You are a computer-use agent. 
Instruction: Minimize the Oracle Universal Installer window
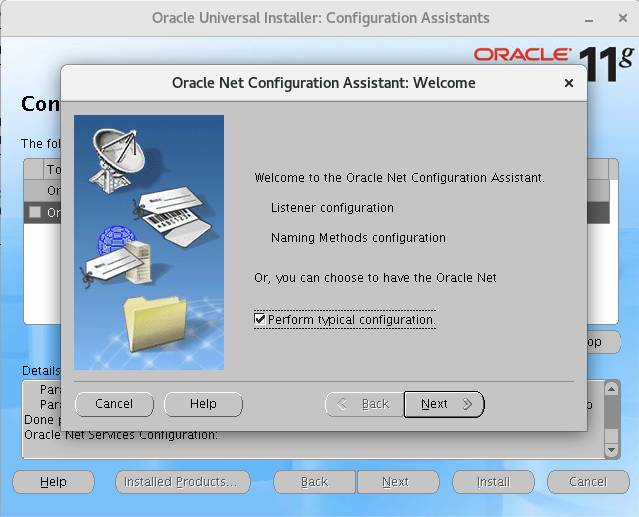tap(589, 19)
